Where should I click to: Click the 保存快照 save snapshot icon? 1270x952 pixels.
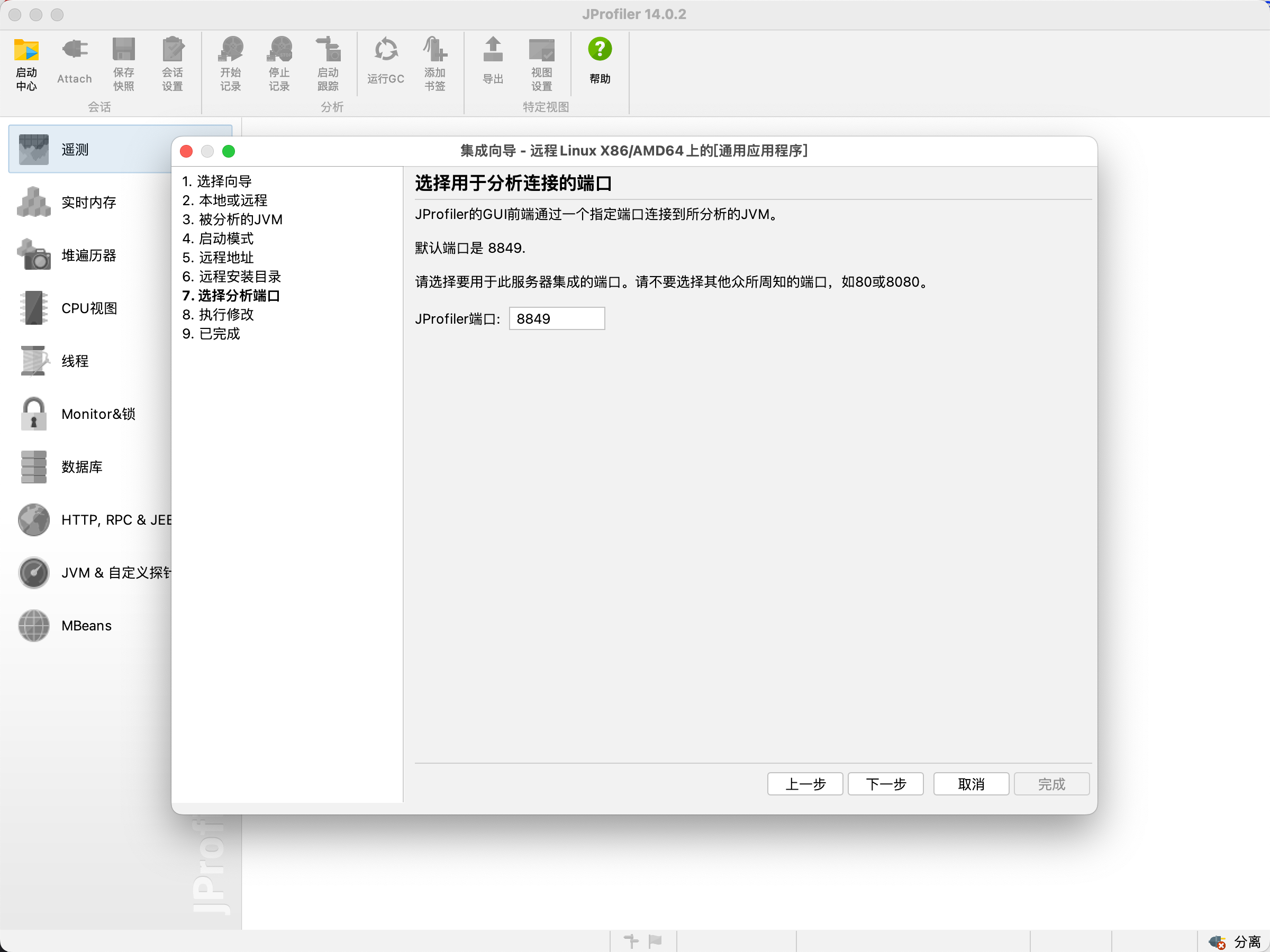[123, 50]
